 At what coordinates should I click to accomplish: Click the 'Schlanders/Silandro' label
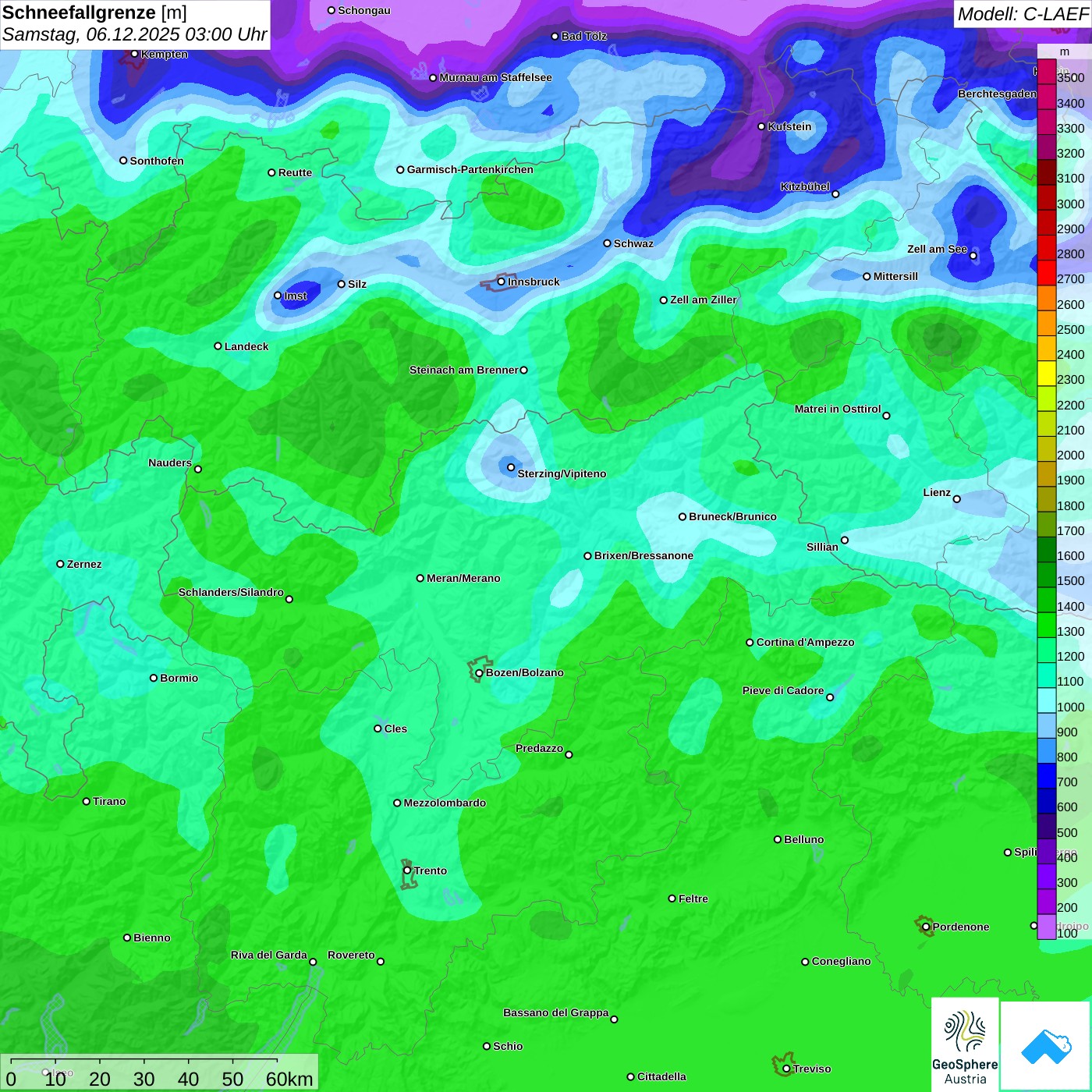pos(231,592)
